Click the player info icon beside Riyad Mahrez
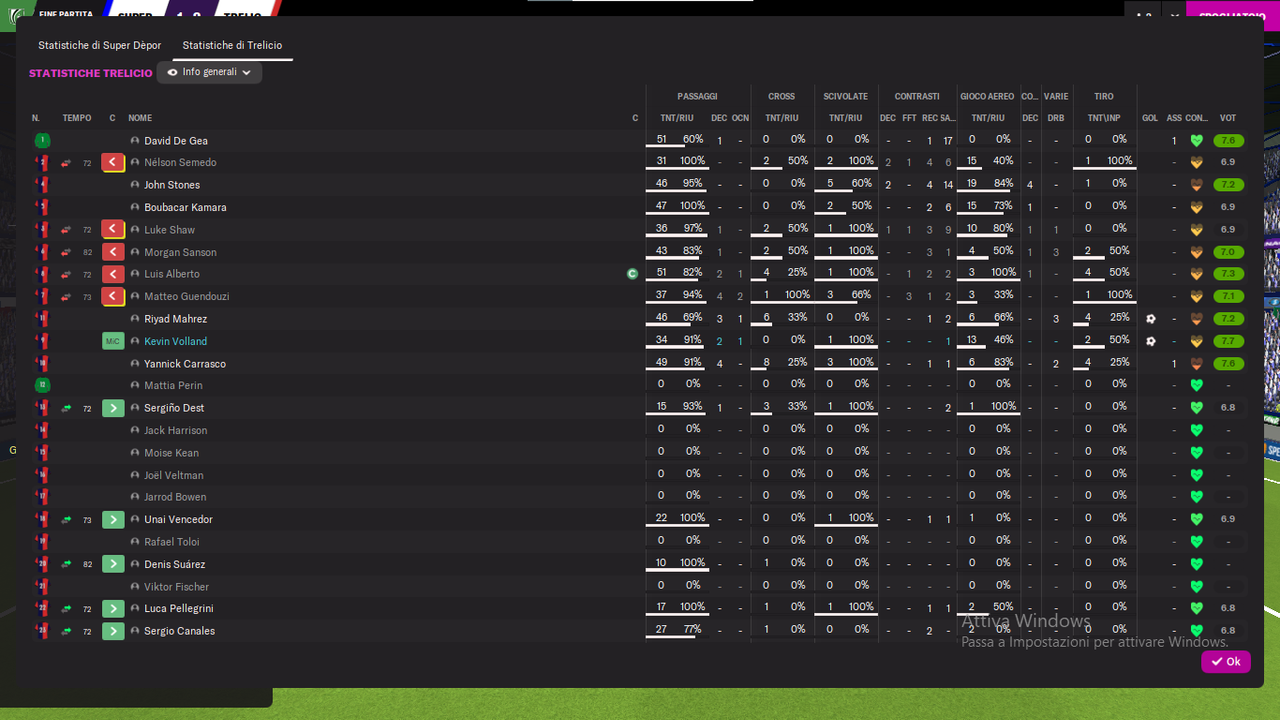 (135, 319)
